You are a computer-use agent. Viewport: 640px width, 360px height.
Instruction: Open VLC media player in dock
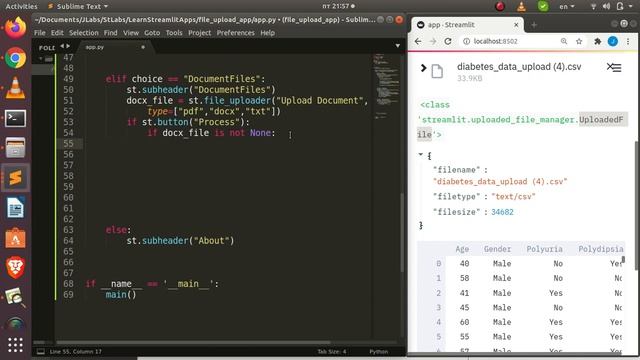point(16,88)
